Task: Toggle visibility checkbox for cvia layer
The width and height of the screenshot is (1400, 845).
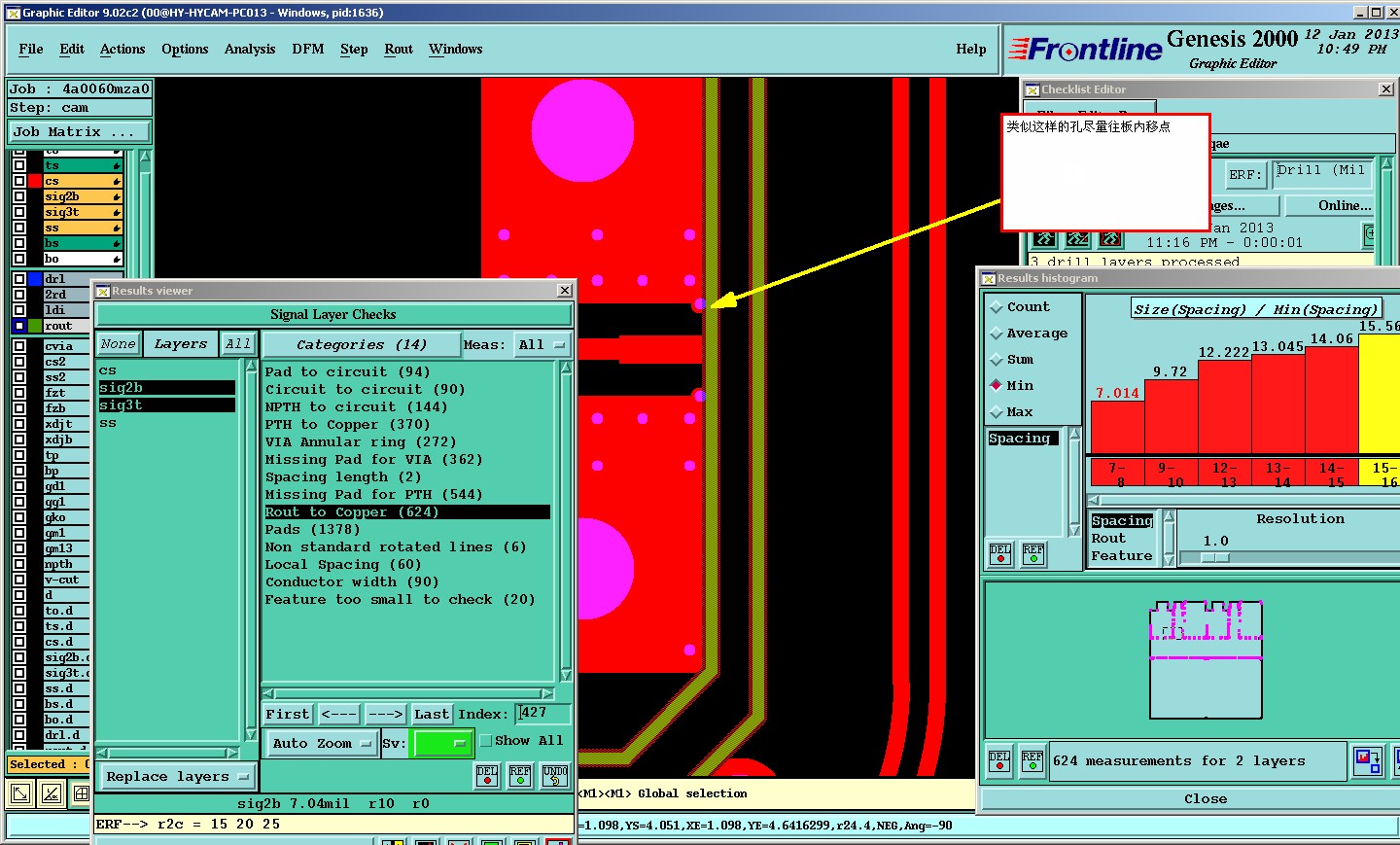Action: [x=18, y=346]
